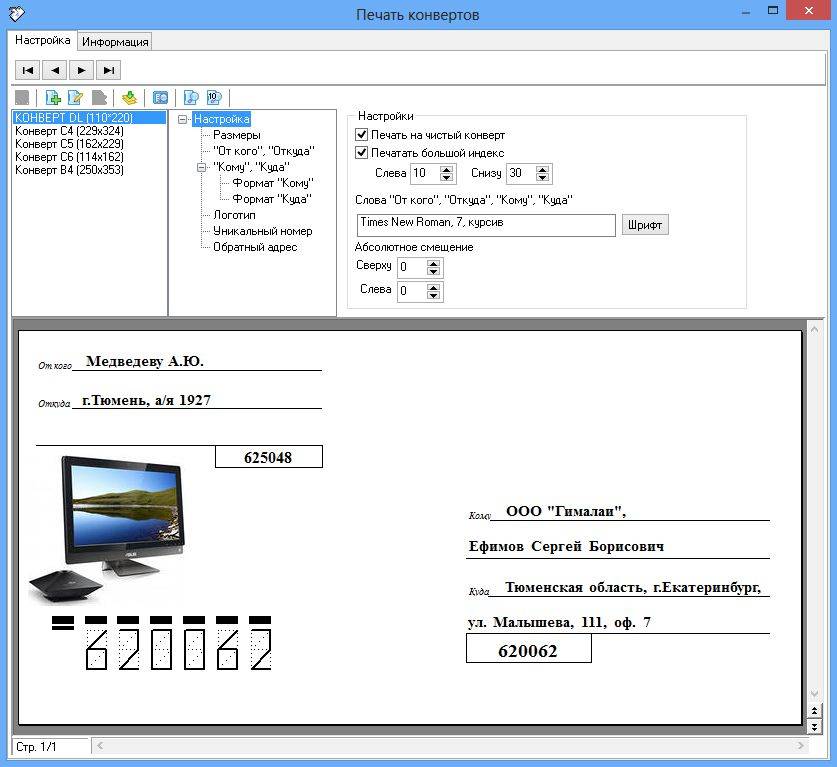Click the greyed-out delete template icon
The image size is (837, 767).
(99, 98)
